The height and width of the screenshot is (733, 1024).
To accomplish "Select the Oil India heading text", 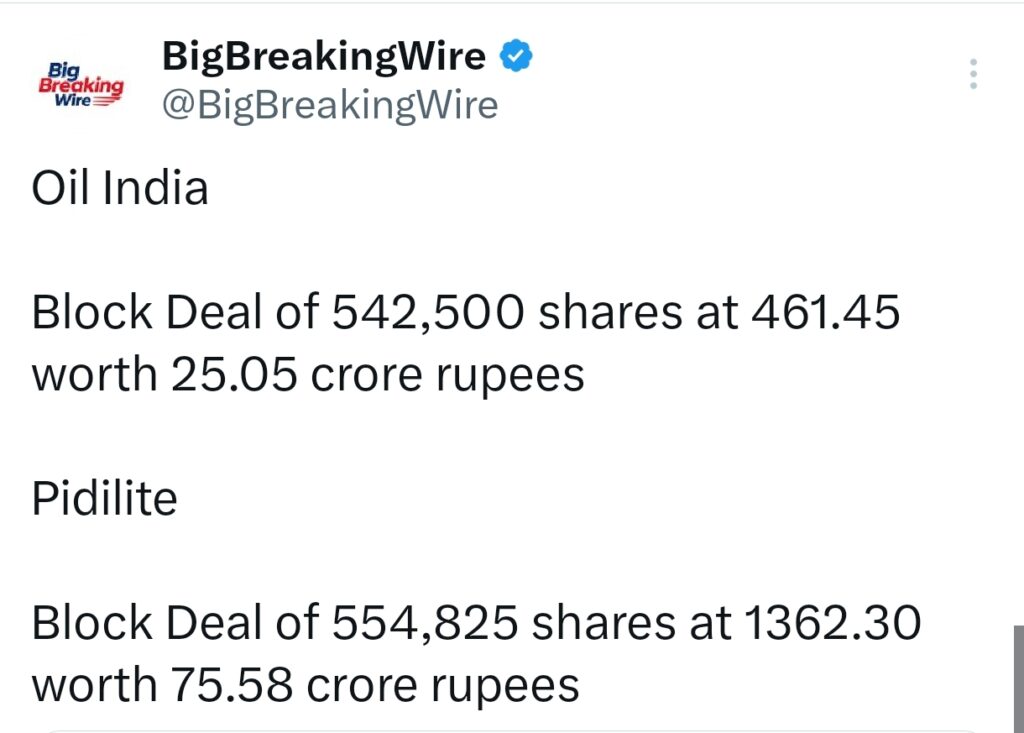I will (120, 187).
